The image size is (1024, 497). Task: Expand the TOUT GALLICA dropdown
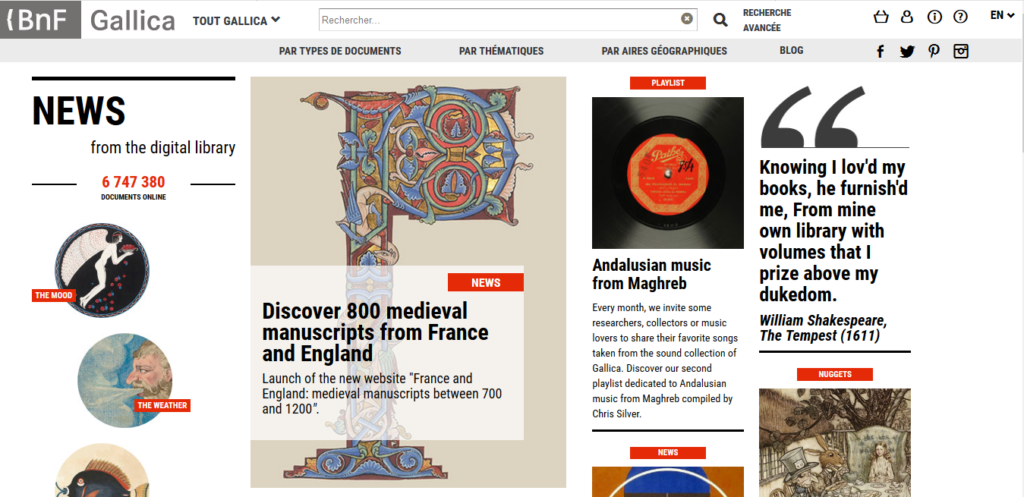(x=236, y=21)
